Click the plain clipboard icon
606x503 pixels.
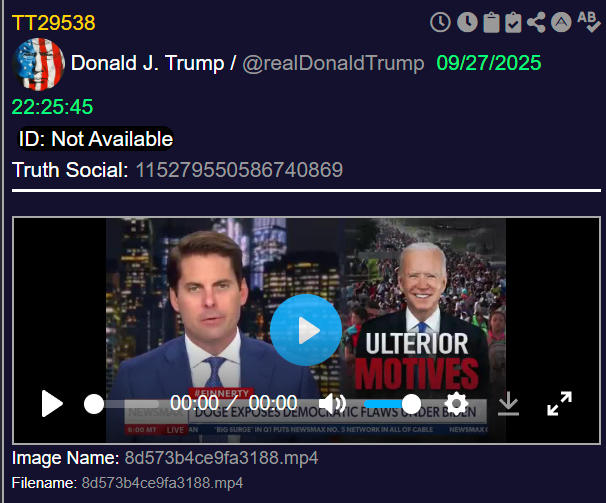click(491, 22)
